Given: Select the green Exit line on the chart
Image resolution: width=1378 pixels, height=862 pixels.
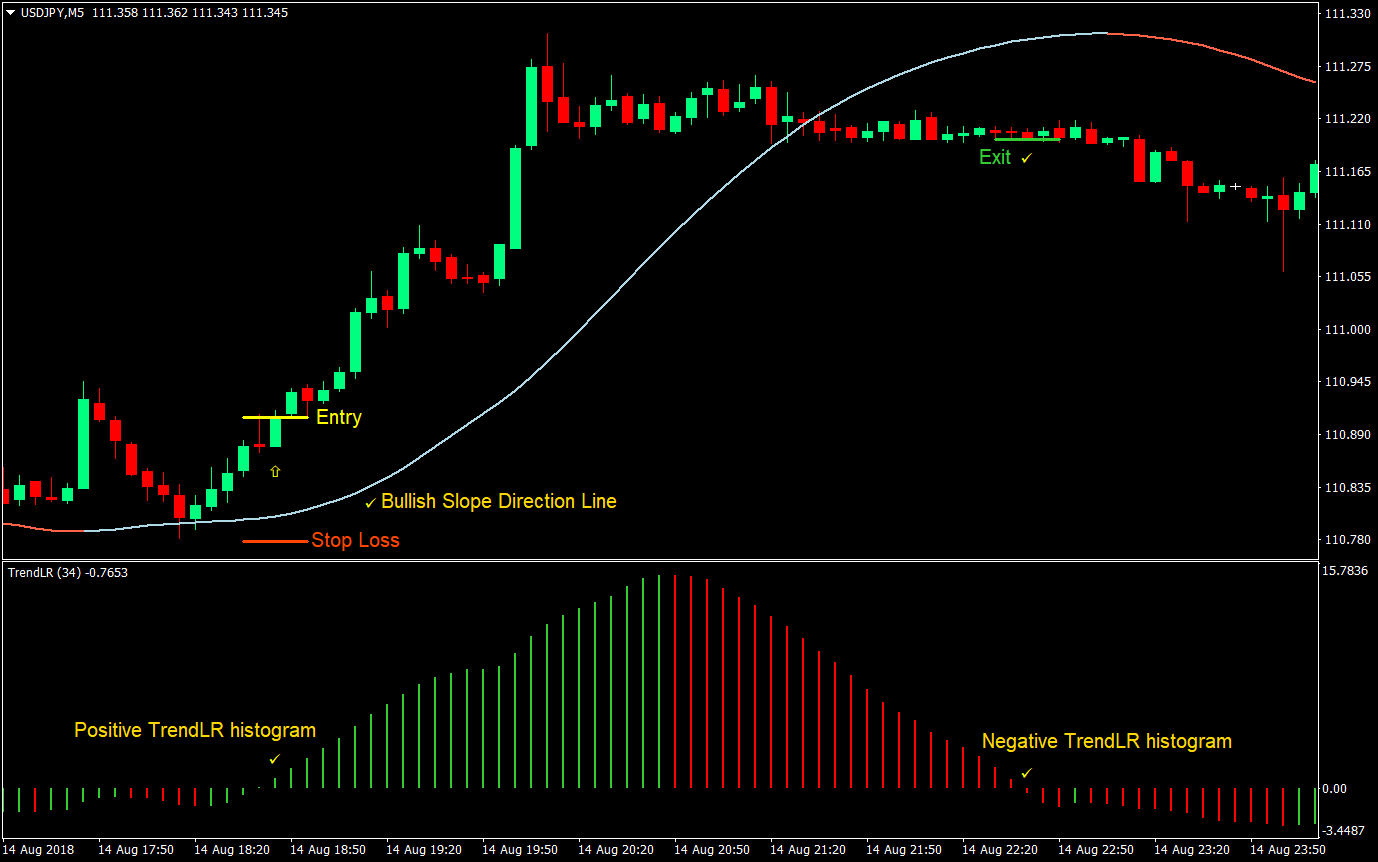Looking at the screenshot, I should 1026,140.
